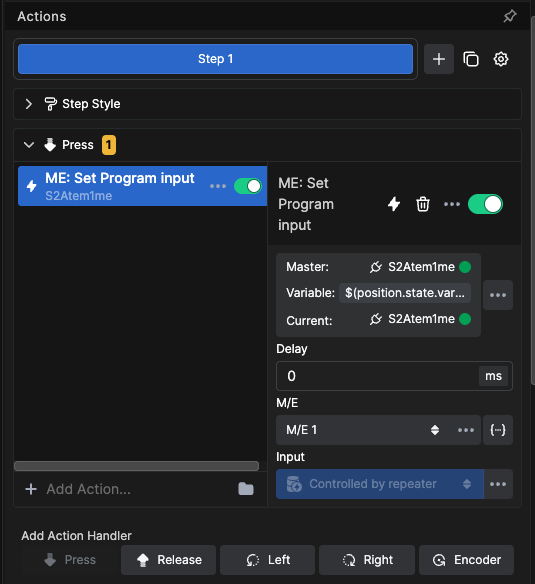The height and width of the screenshot is (584, 535).
Task: Select ME: Set Program input action row
Action: tap(142, 186)
